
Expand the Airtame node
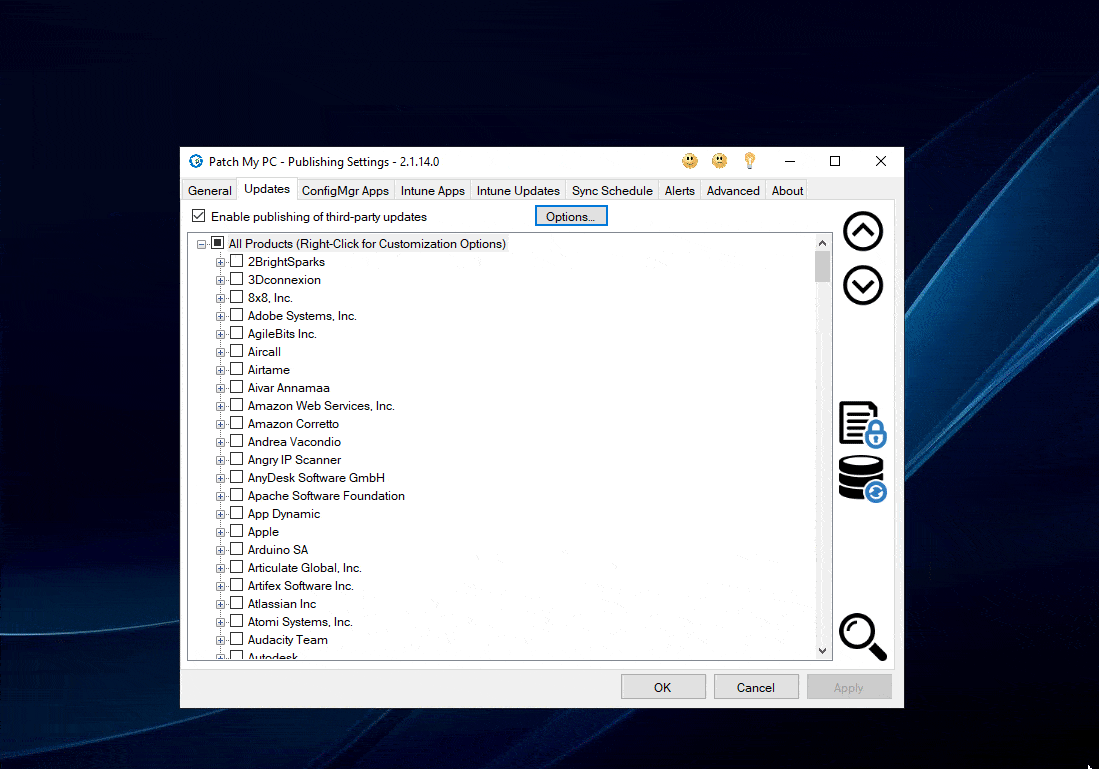coord(220,370)
